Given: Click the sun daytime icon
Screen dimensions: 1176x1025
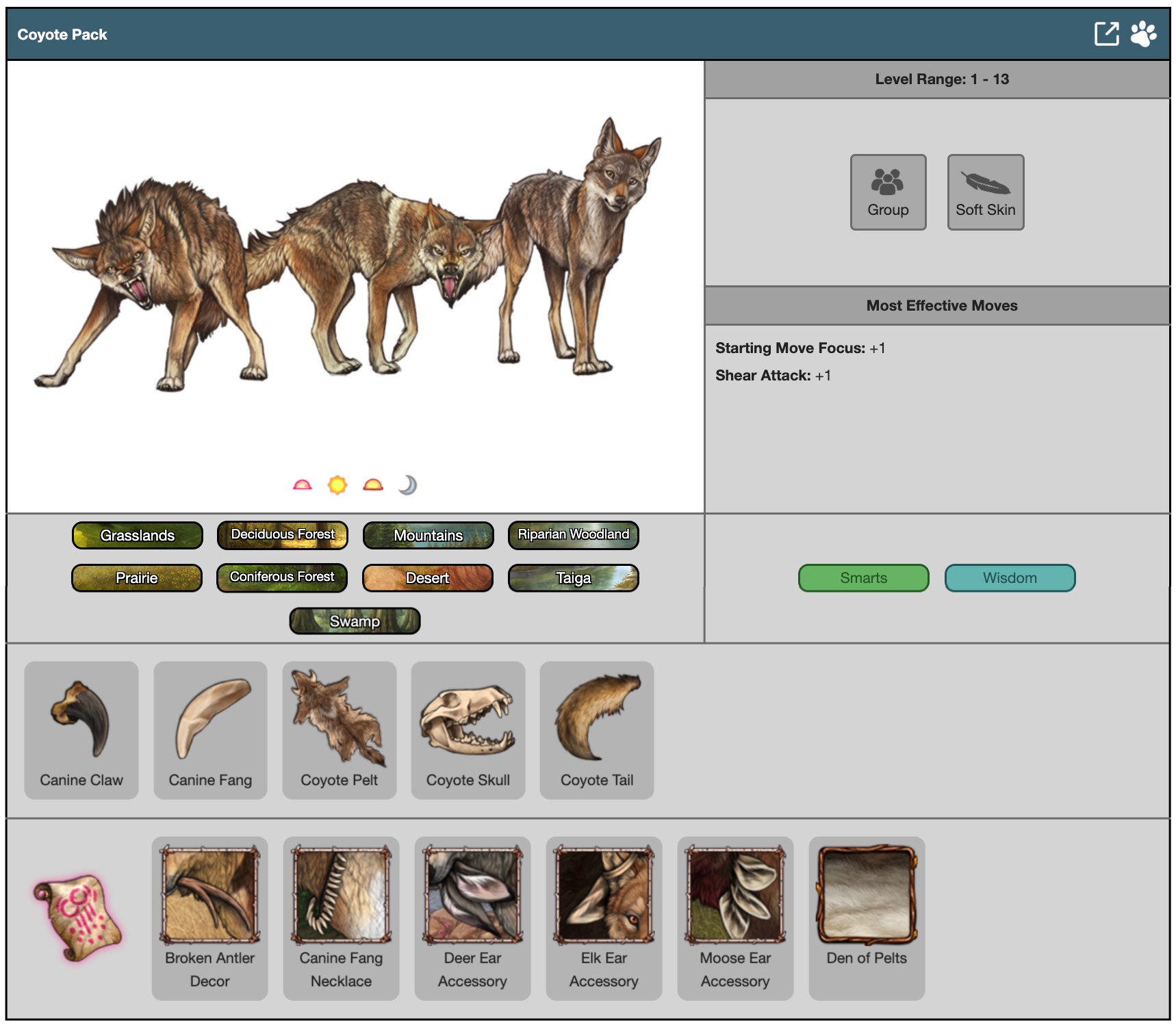Looking at the screenshot, I should [x=337, y=485].
